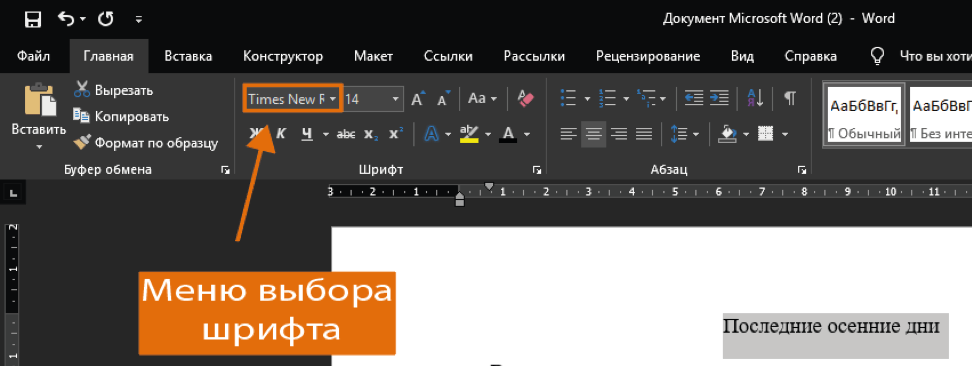
Task: Open the Рецензирование tab
Action: coord(648,56)
